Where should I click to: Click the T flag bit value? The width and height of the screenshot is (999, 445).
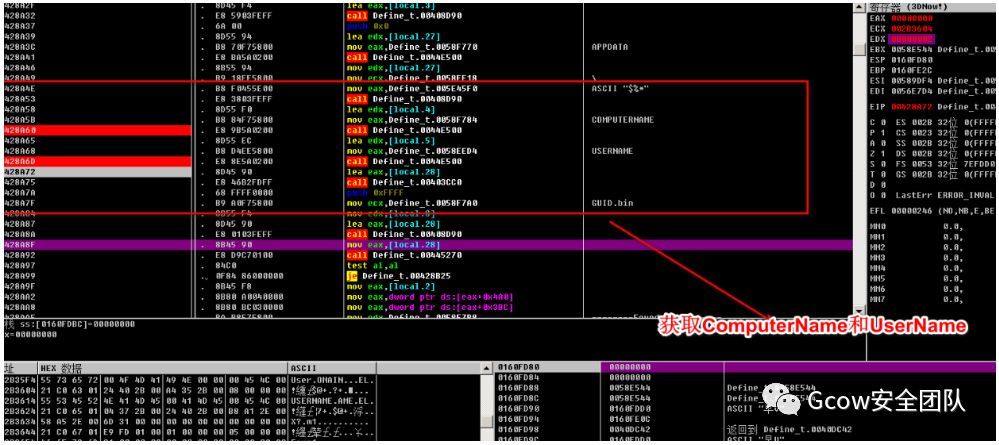881,174
